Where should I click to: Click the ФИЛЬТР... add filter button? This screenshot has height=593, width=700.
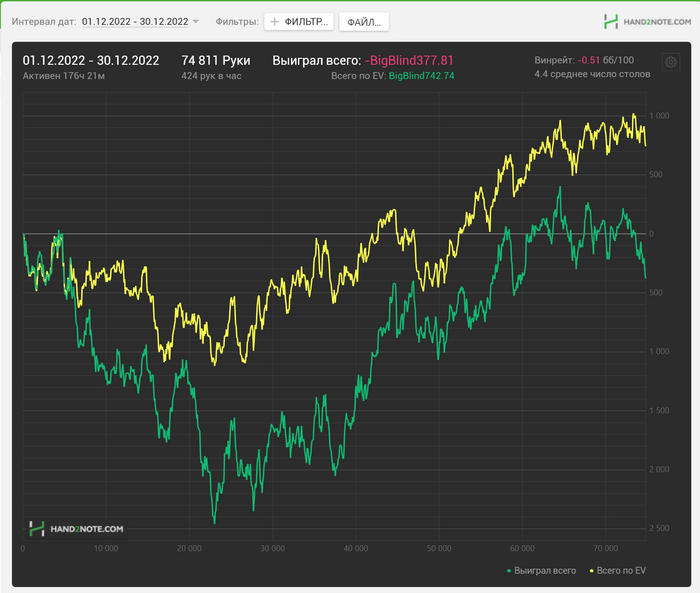pos(299,21)
